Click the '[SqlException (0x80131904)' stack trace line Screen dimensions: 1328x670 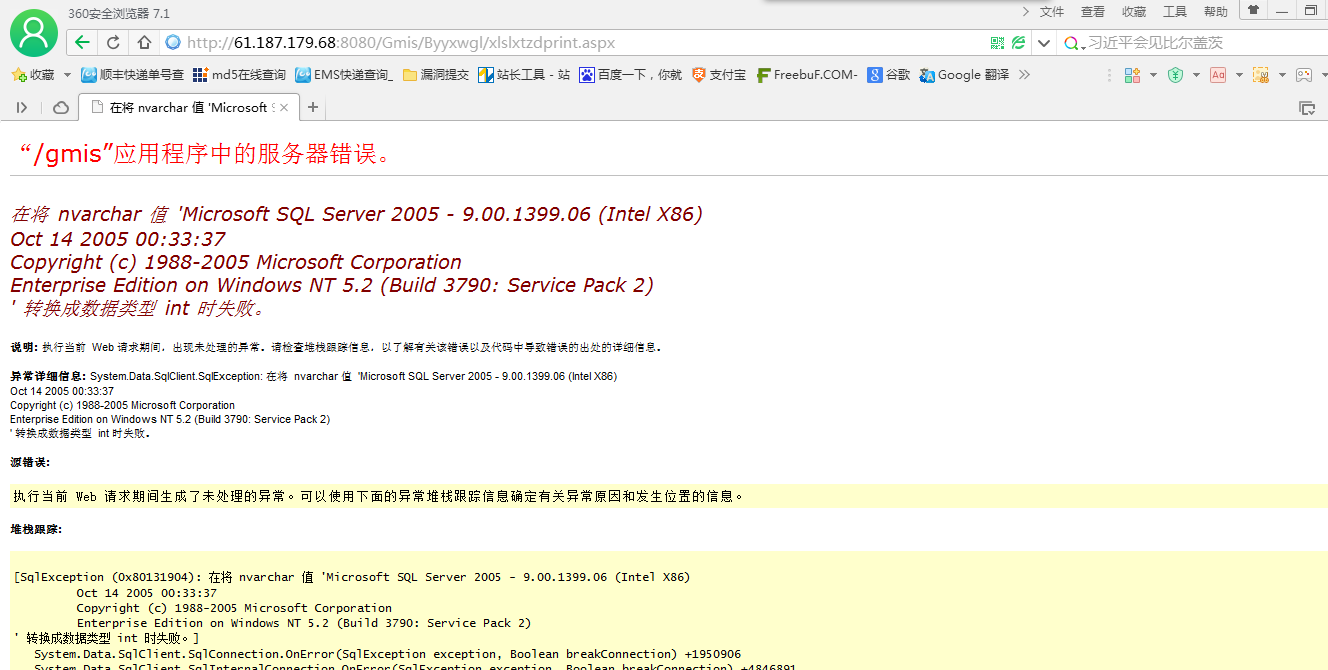tap(352, 577)
